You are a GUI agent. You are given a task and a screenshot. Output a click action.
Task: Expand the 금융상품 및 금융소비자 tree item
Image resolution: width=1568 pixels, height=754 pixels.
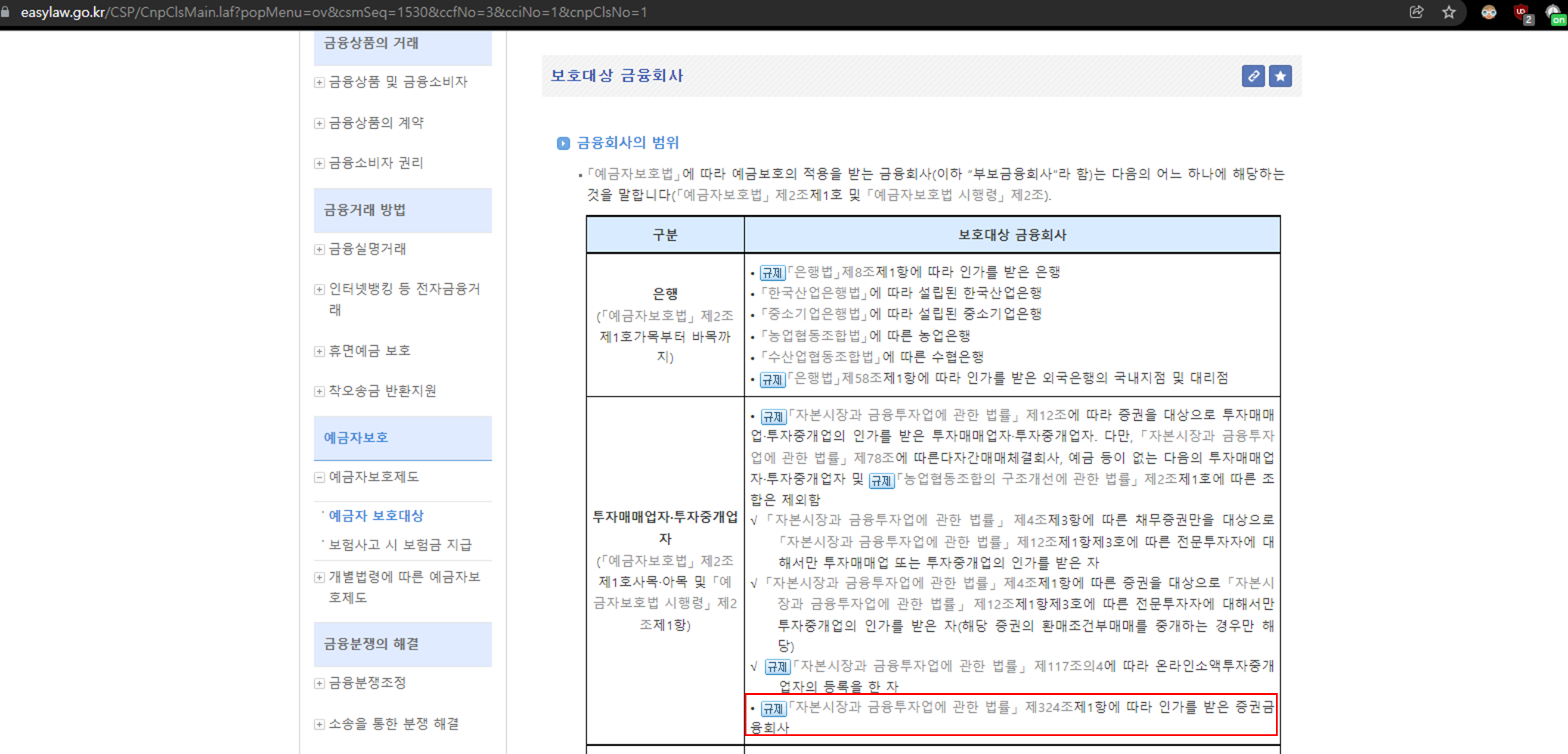(319, 82)
